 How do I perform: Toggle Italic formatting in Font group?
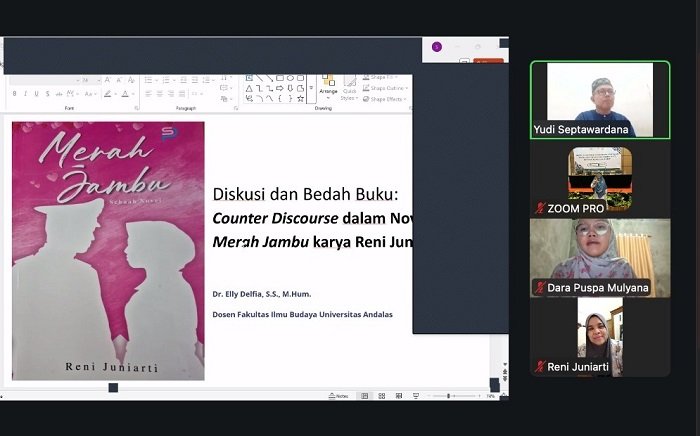[x=25, y=93]
